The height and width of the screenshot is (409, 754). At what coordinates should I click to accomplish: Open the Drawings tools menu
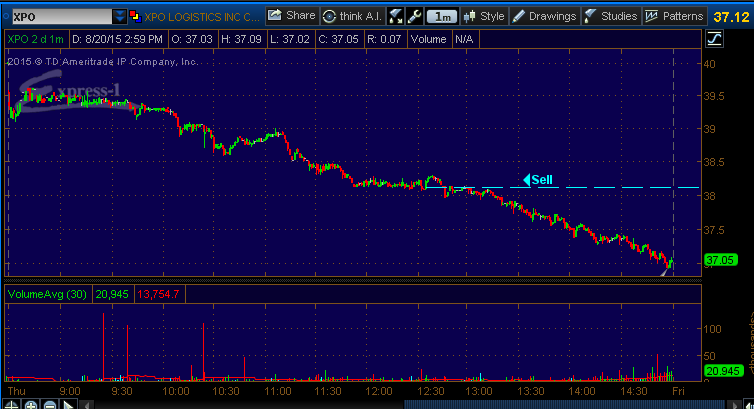[x=544, y=16]
